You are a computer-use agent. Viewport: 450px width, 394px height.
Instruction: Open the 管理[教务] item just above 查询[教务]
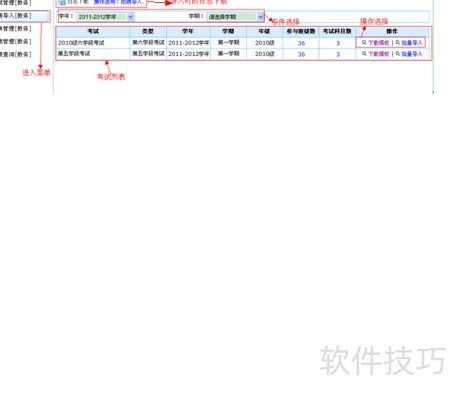tap(16, 42)
